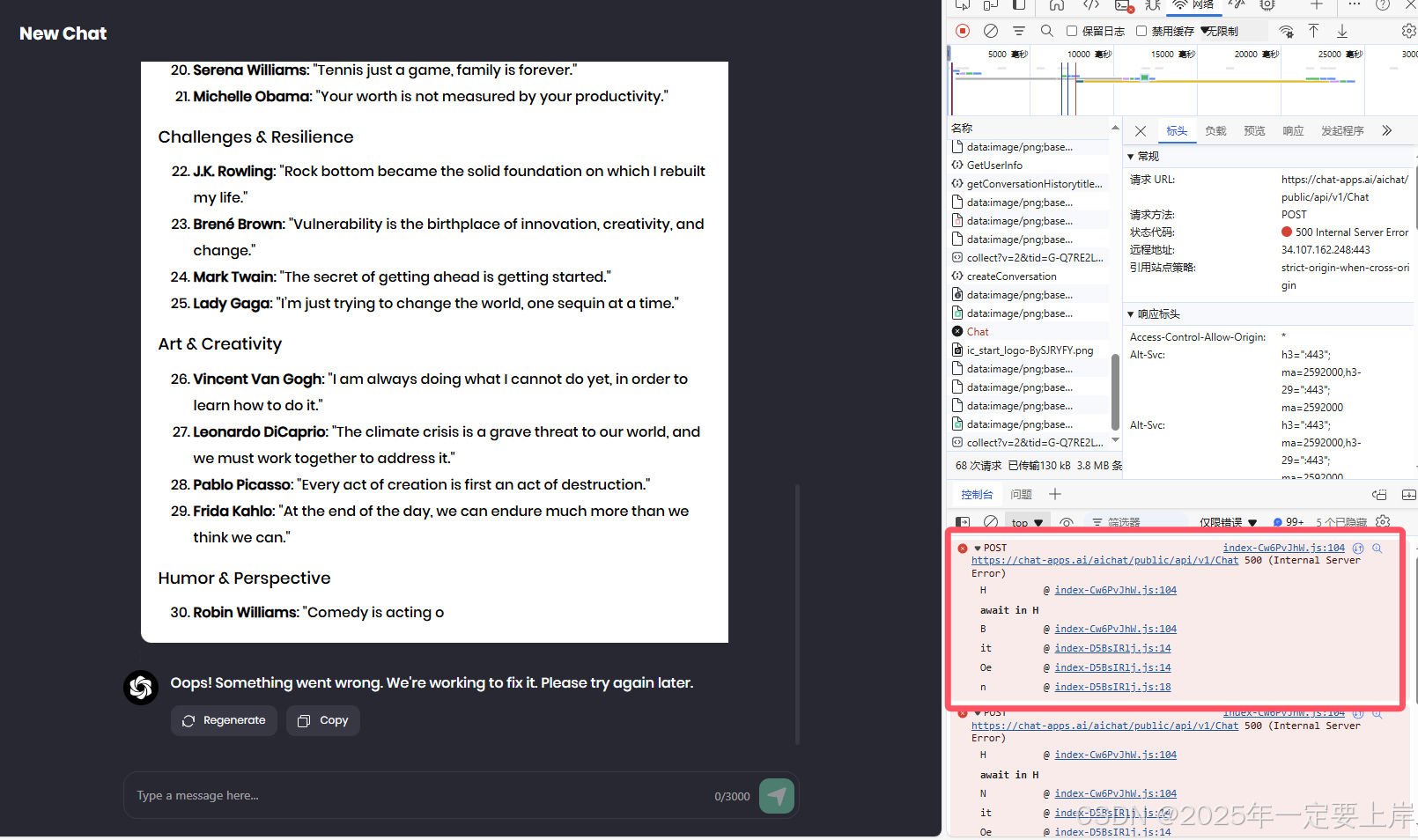Select the failed Chat request in network list

click(1028, 332)
